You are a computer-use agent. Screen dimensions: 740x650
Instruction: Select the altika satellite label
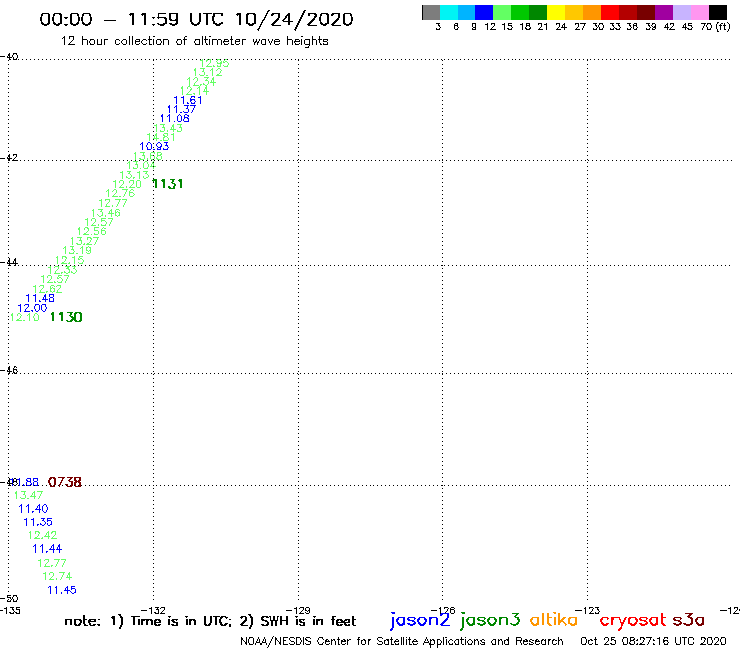[554, 620]
